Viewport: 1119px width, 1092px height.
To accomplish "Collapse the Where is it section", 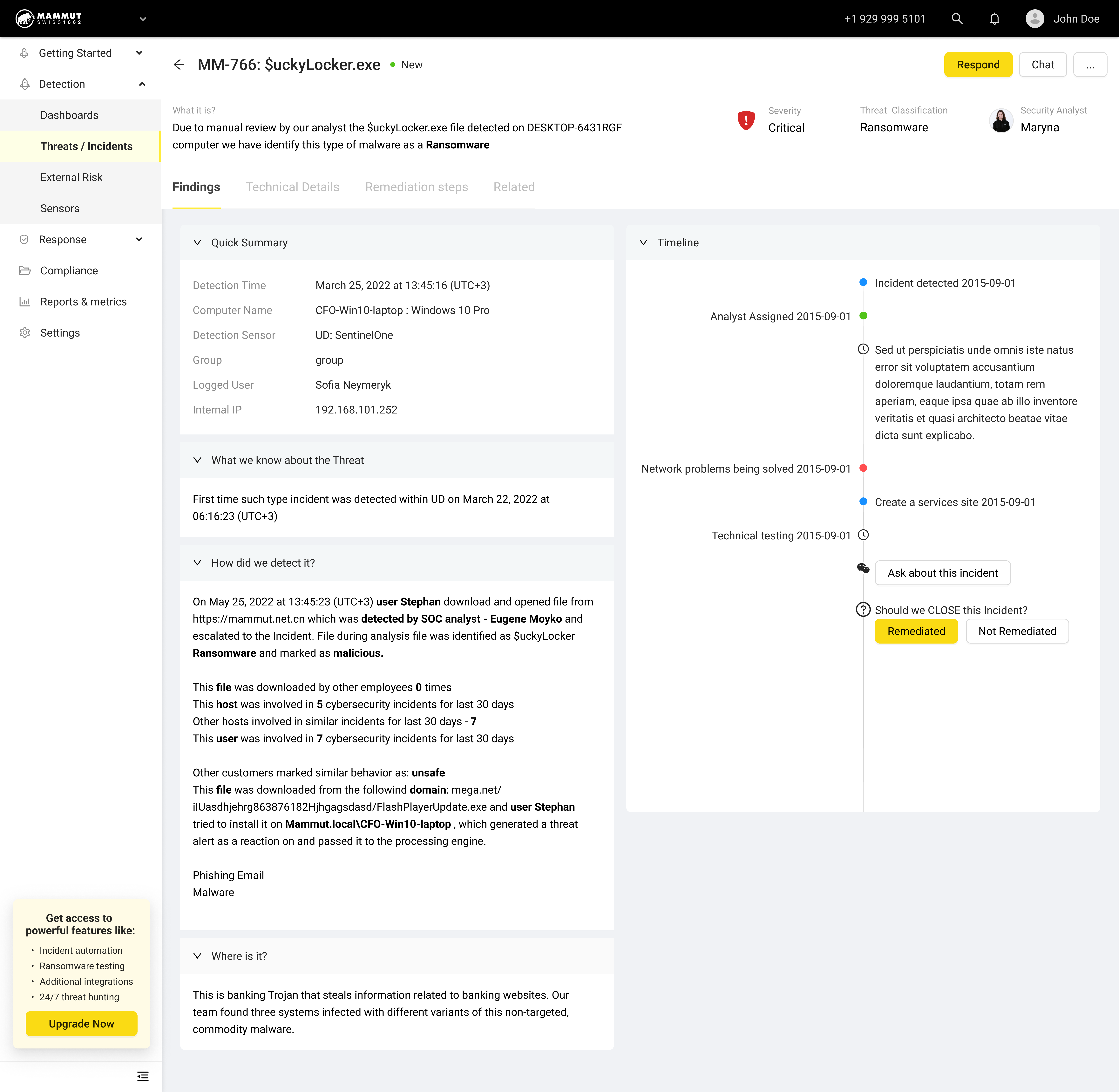I will [x=197, y=956].
